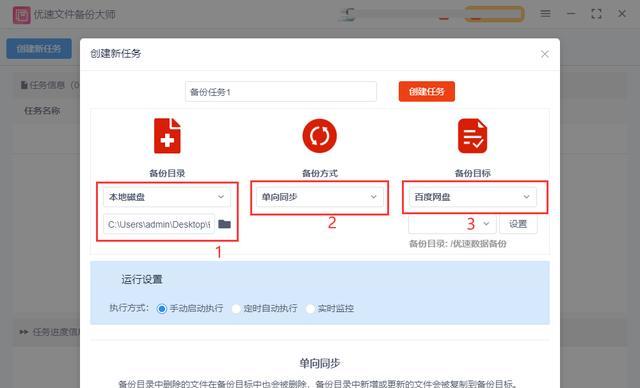Select 定时自动执行 radio option
The width and height of the screenshot is (640, 388).
(x=236, y=308)
